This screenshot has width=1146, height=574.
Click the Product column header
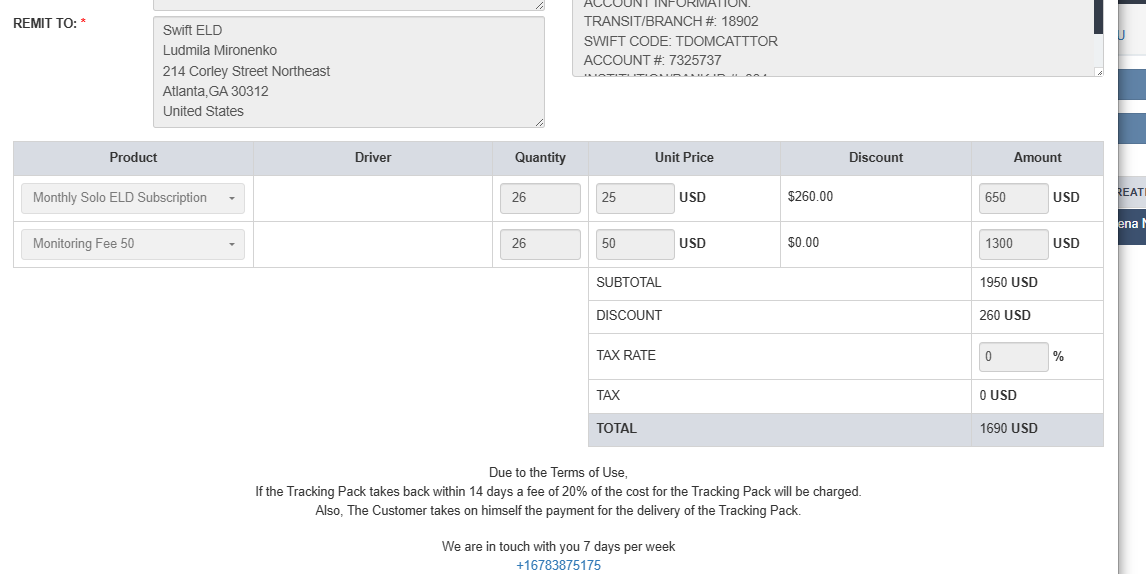pos(133,158)
